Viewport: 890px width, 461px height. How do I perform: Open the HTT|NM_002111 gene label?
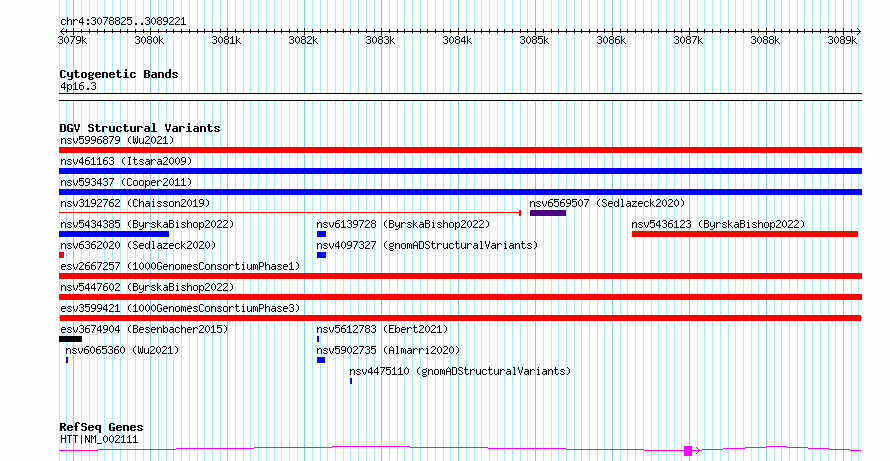coord(99,439)
